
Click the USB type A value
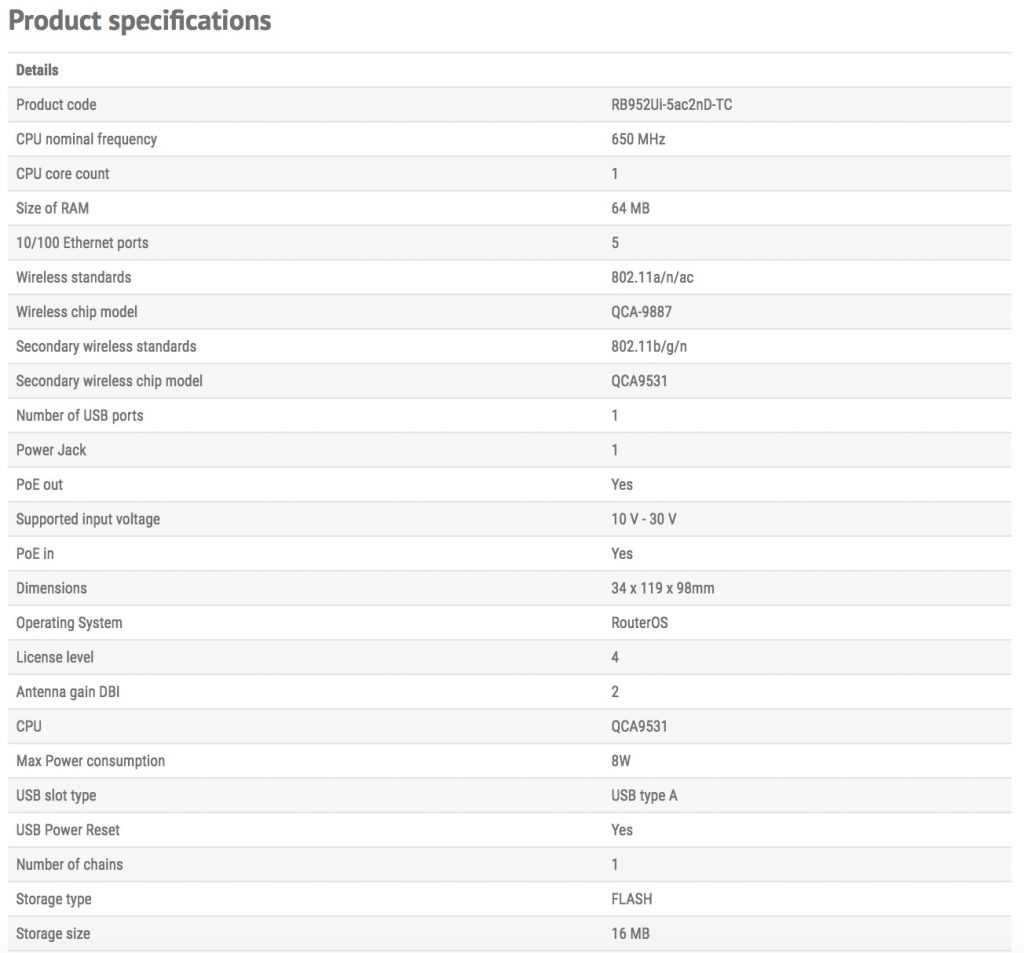(644, 796)
